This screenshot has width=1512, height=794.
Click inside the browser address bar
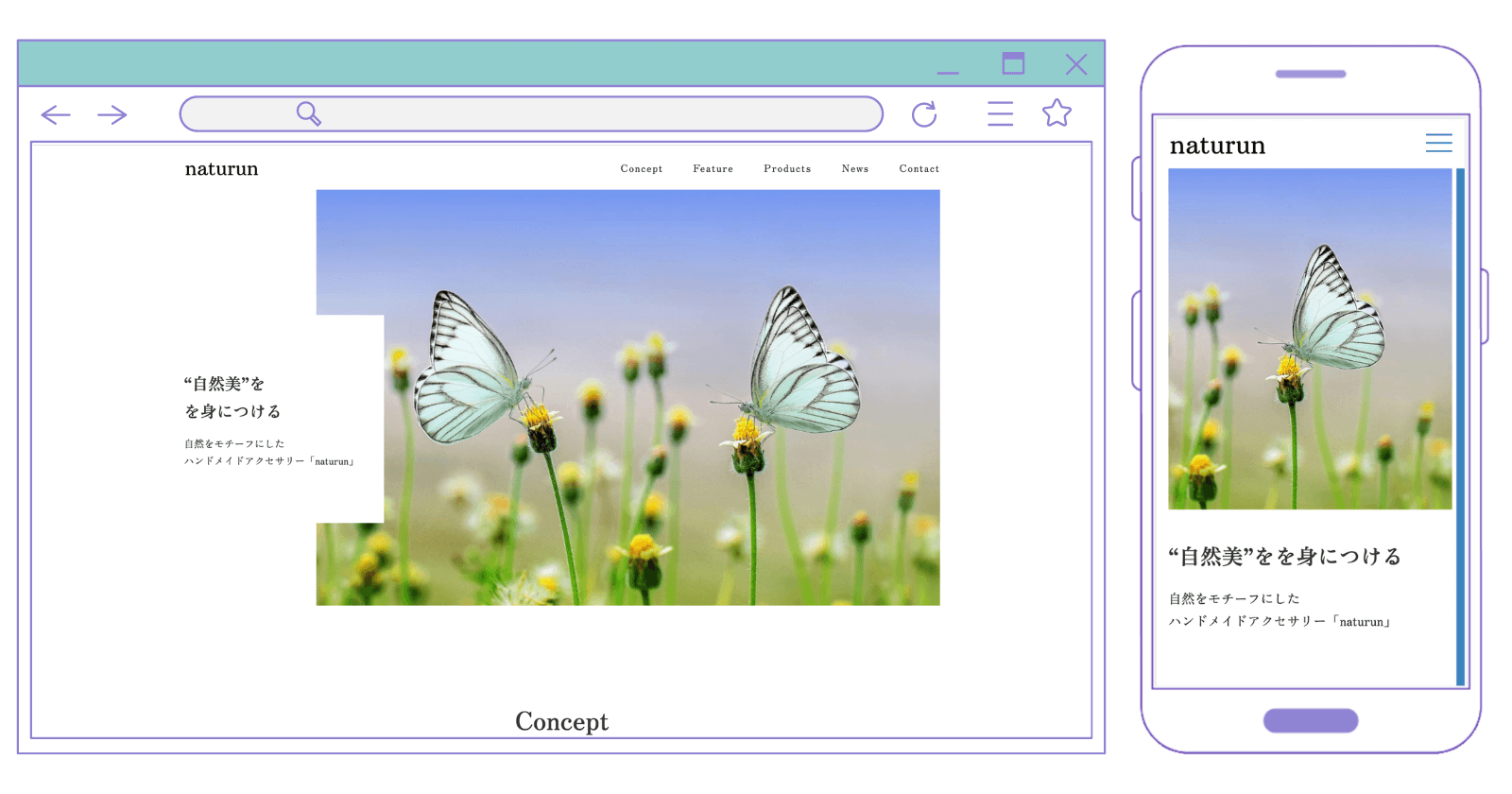(531, 113)
